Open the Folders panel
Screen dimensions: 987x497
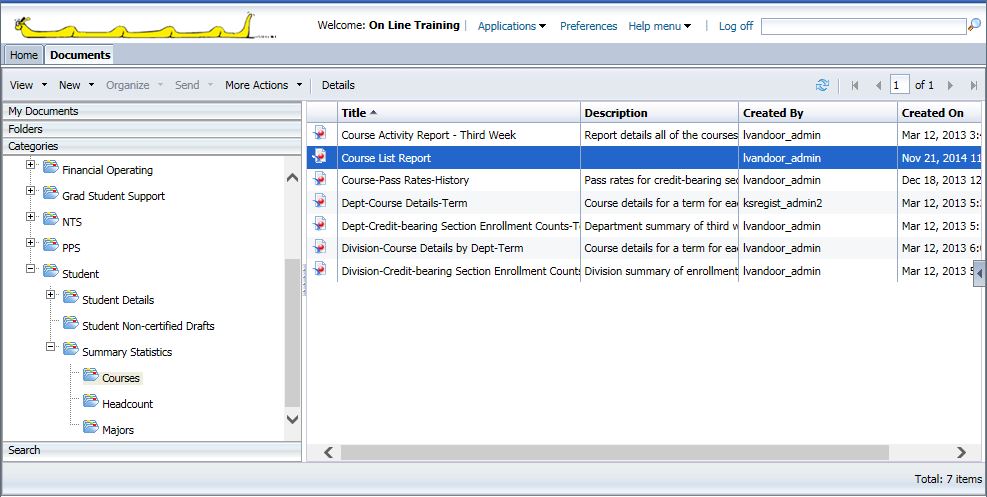[x=152, y=129]
